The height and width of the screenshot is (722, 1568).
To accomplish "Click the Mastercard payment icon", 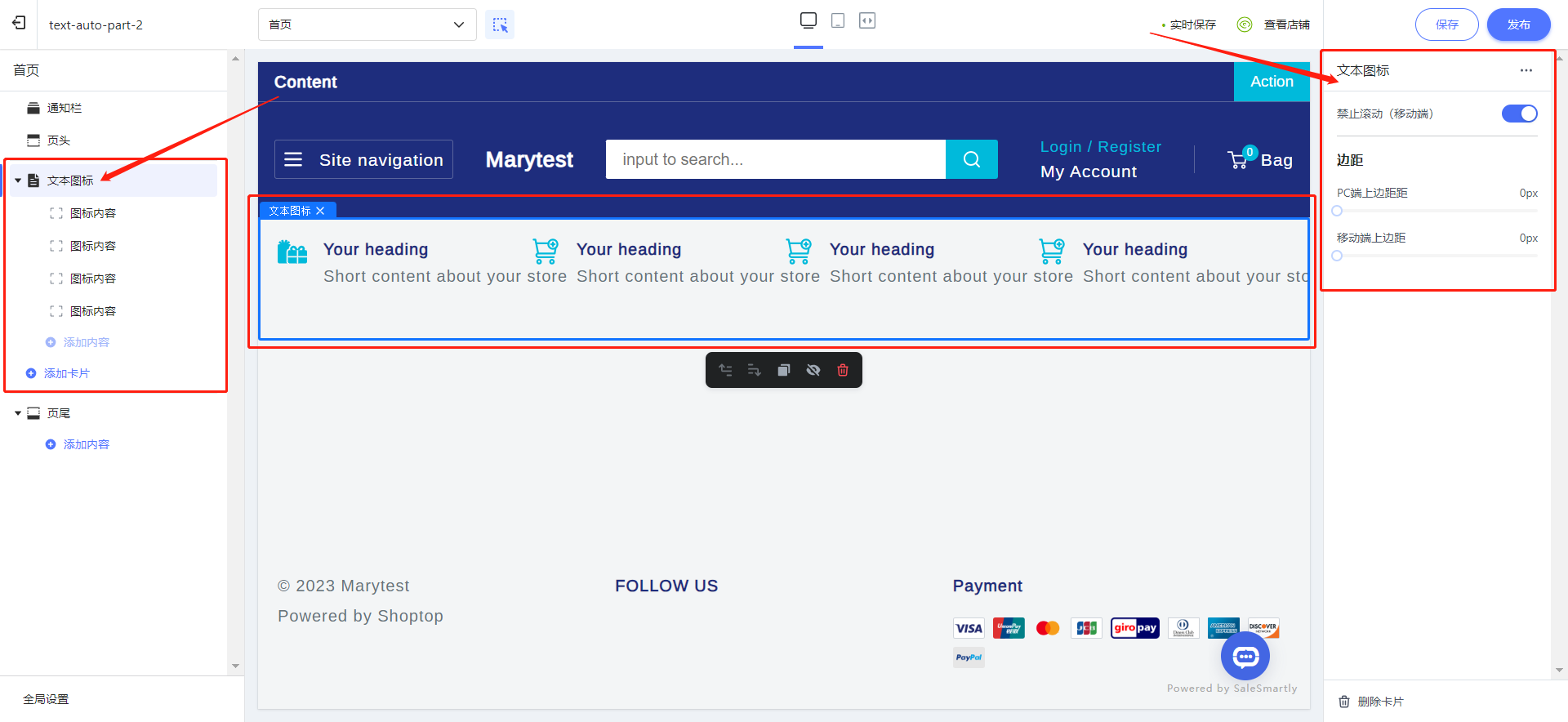I will [1048, 628].
